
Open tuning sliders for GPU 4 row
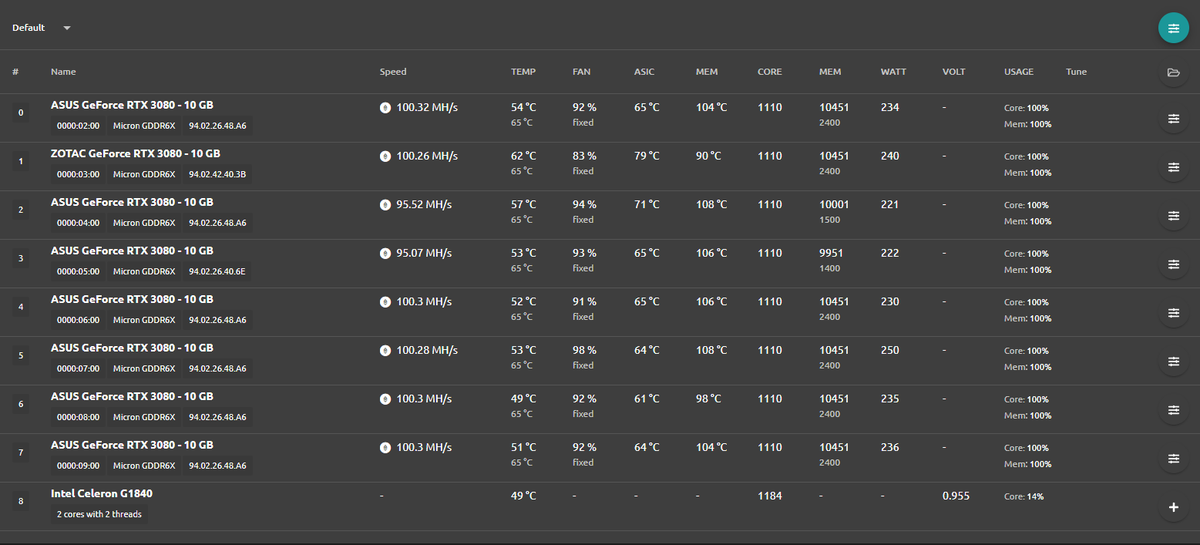(x=1173, y=313)
